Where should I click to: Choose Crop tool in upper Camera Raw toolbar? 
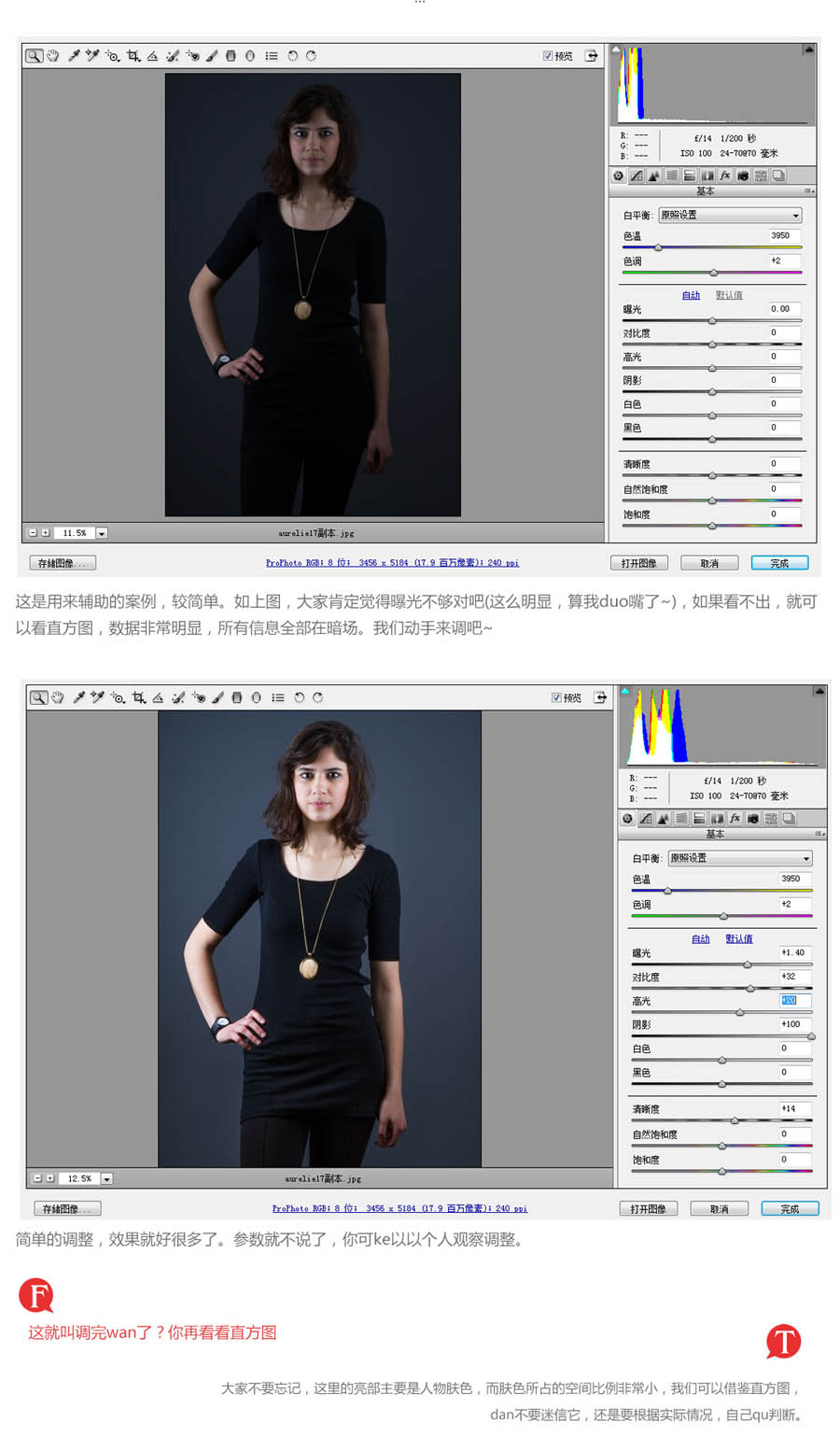133,56
